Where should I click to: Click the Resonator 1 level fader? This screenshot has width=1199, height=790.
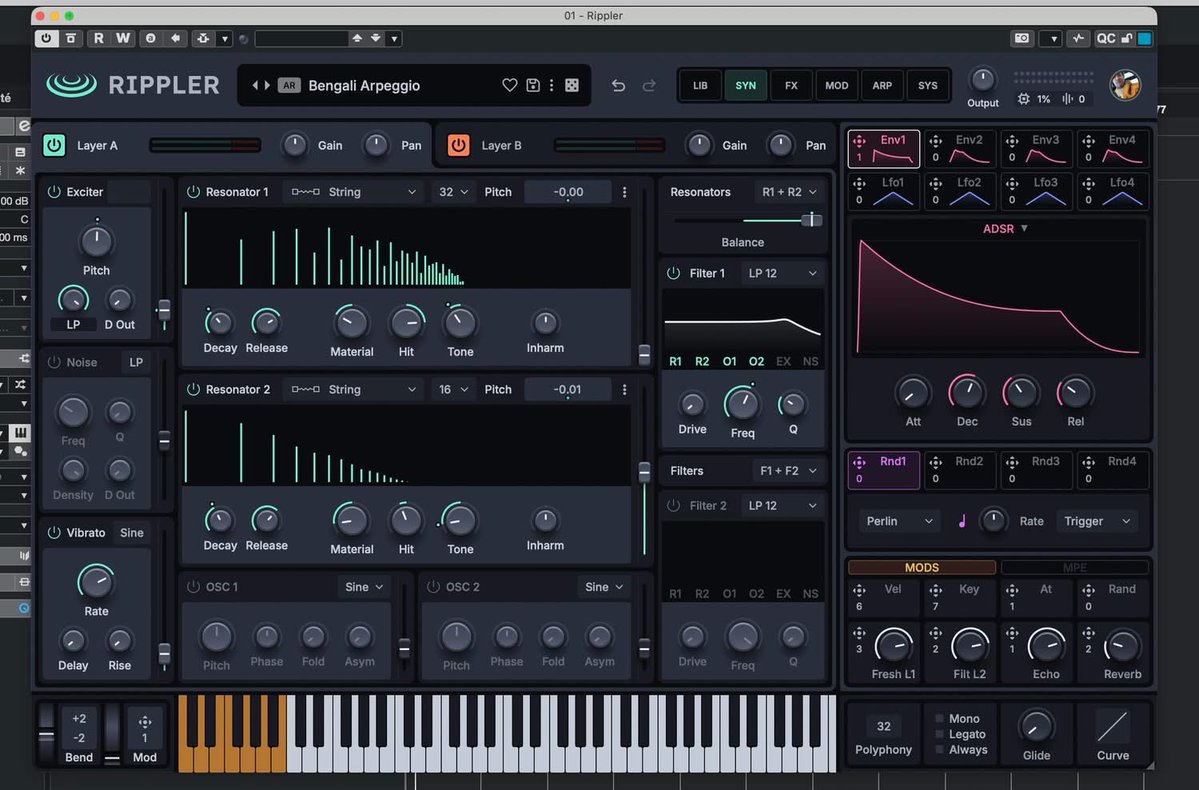(645, 354)
